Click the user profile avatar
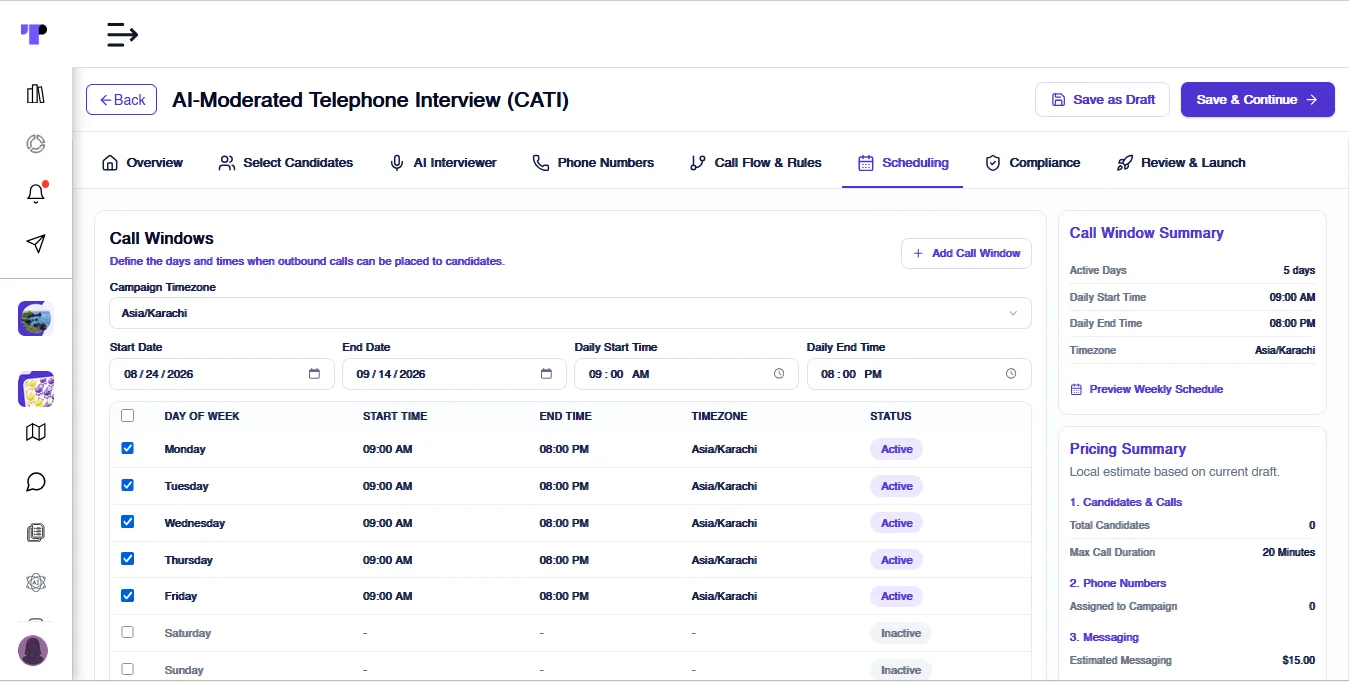The height and width of the screenshot is (682, 1349). [x=33, y=650]
